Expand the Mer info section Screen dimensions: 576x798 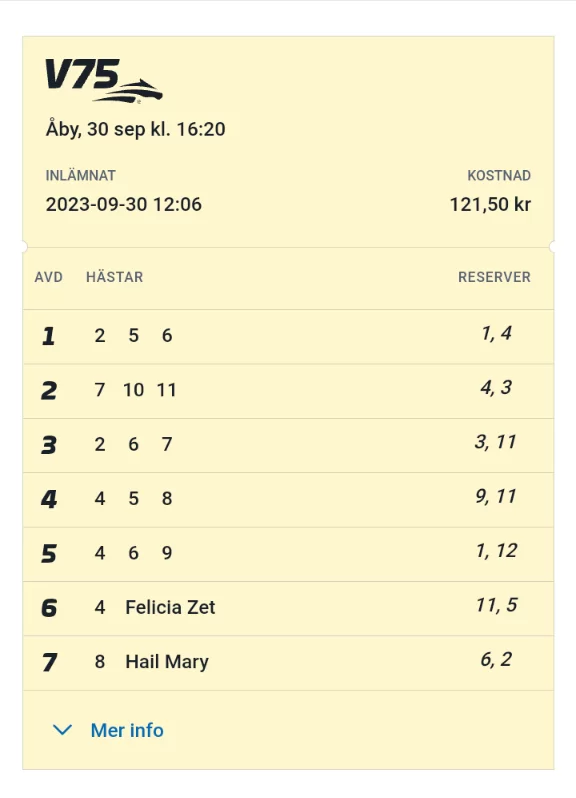point(108,730)
